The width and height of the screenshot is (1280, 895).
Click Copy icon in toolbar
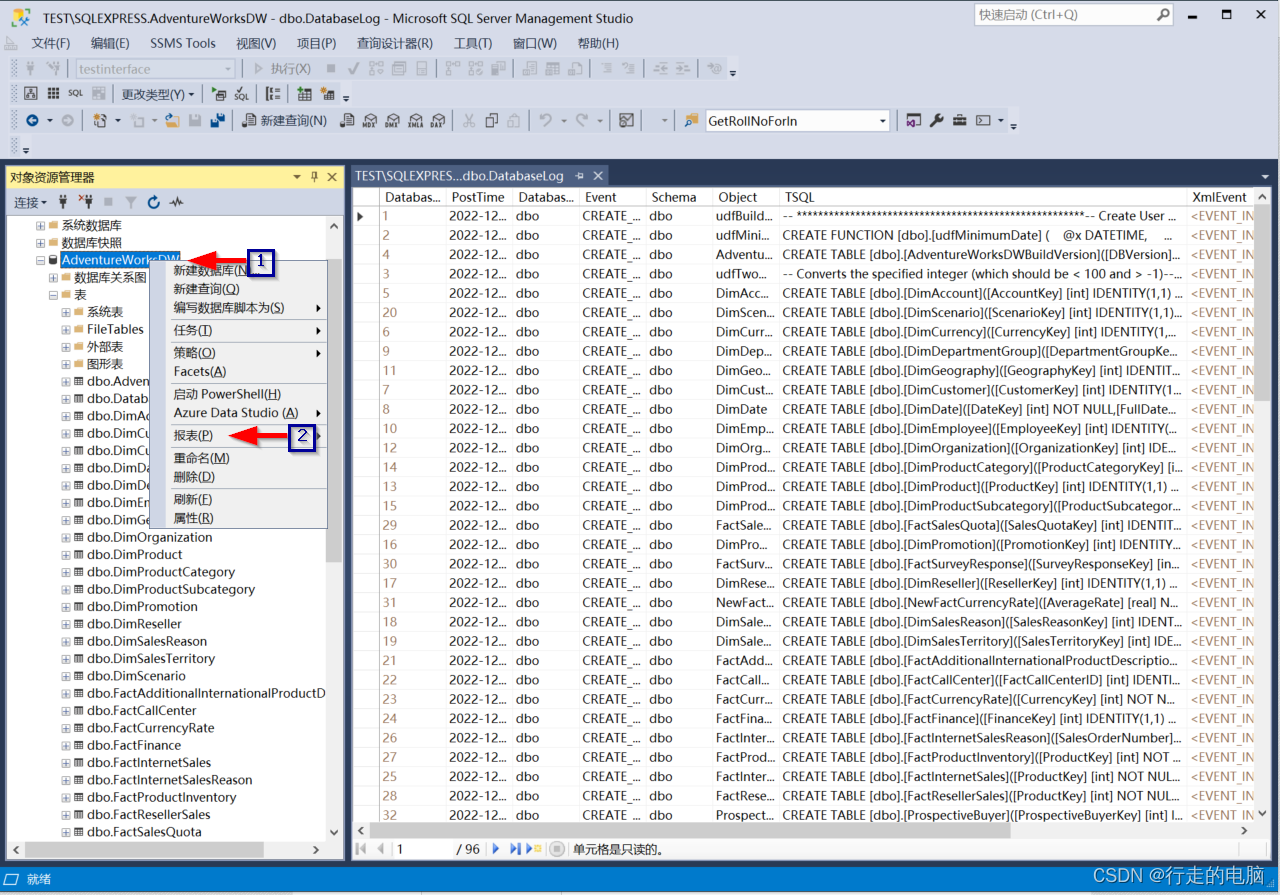click(491, 120)
